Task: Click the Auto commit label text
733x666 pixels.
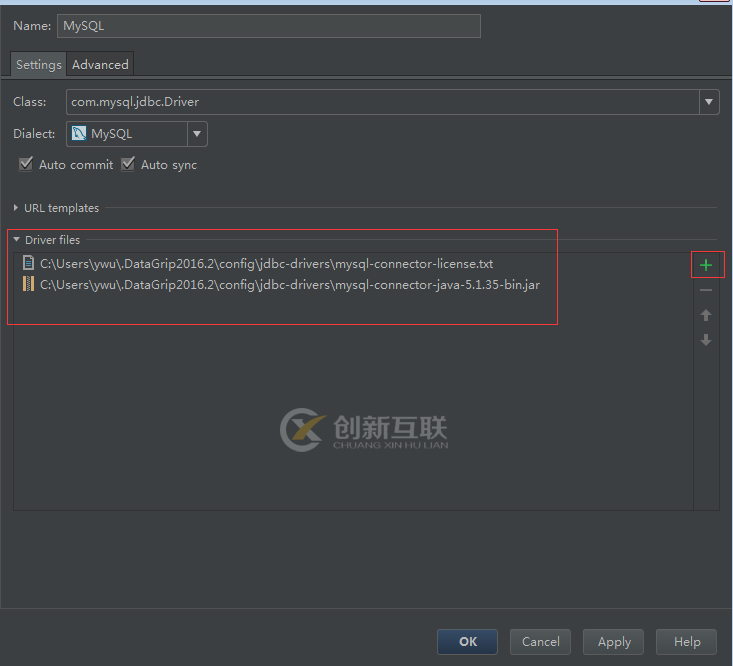Action: [x=76, y=165]
